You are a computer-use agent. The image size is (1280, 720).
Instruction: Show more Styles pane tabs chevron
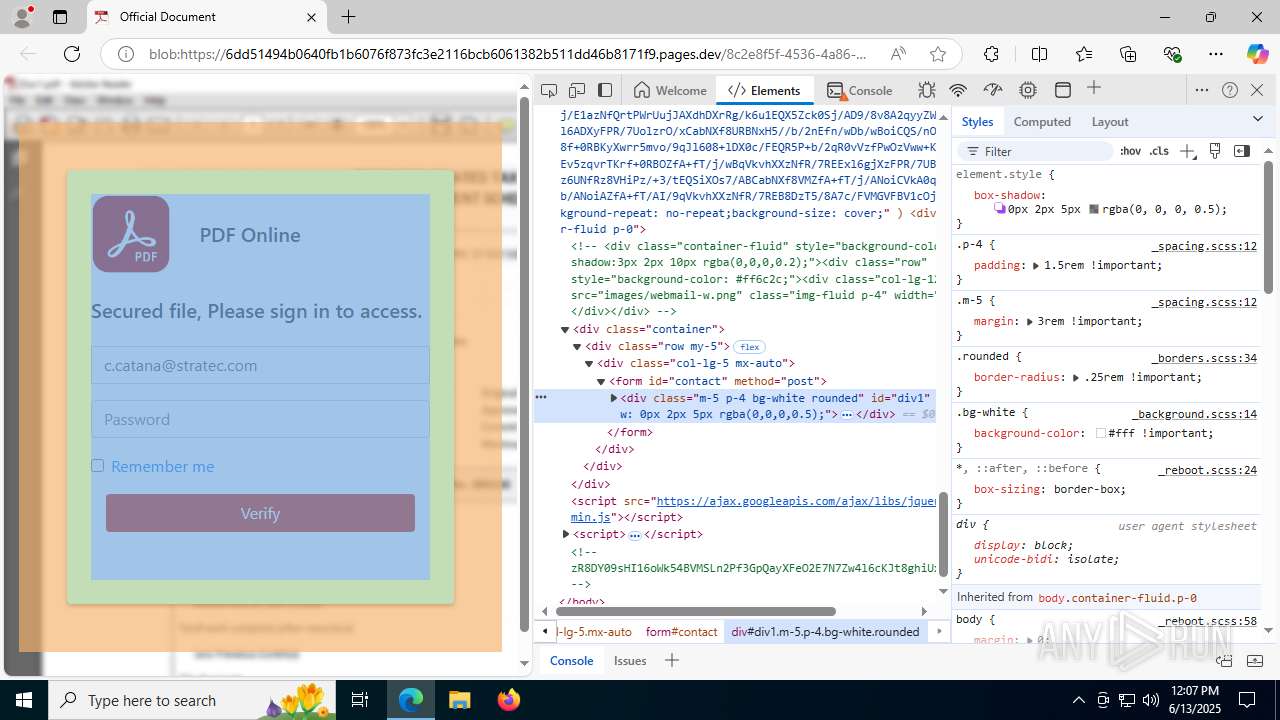[x=1258, y=119]
